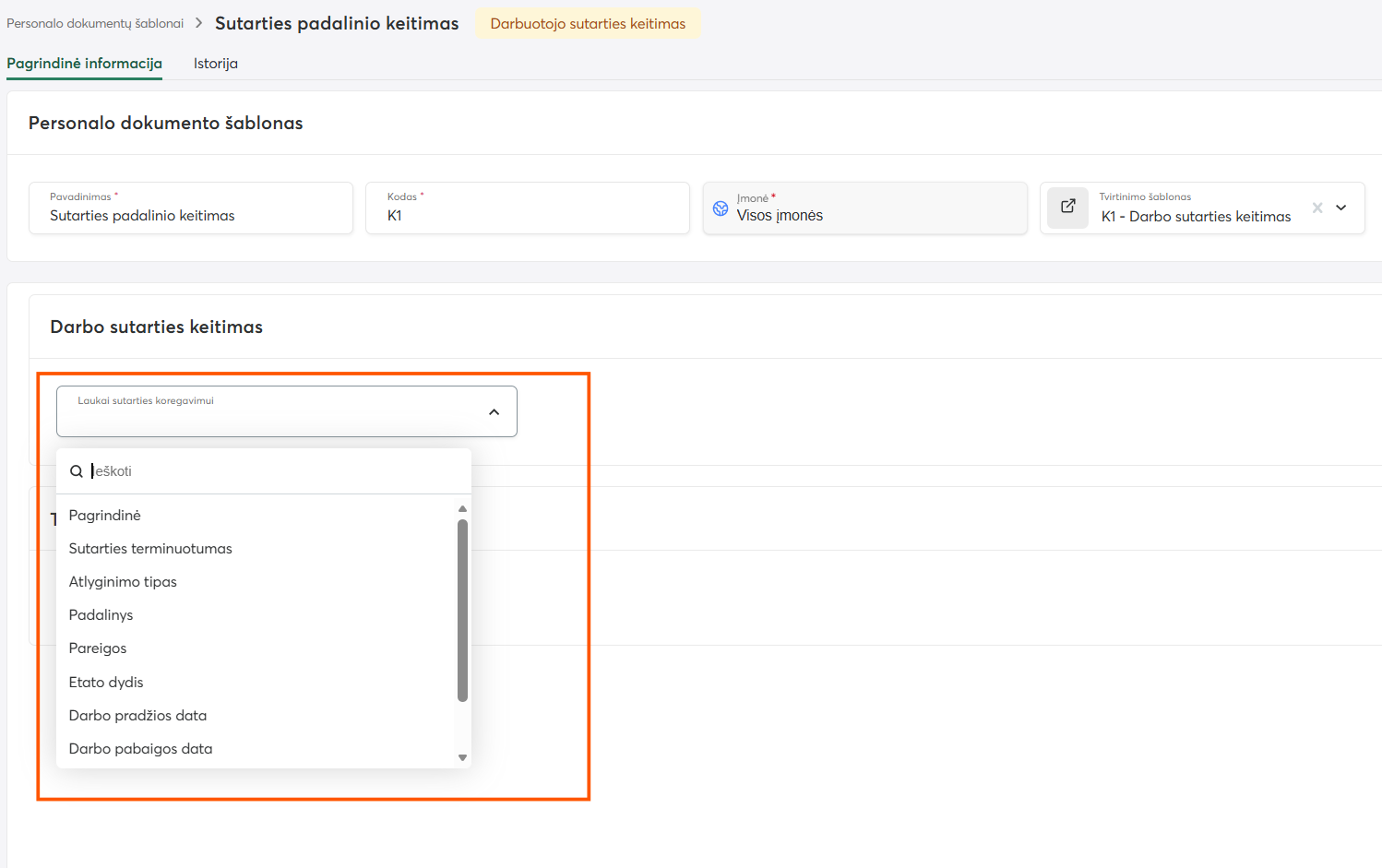This screenshot has height=868, width=1382.
Task: Select the Pagrindinė informacija tab
Action: click(84, 64)
